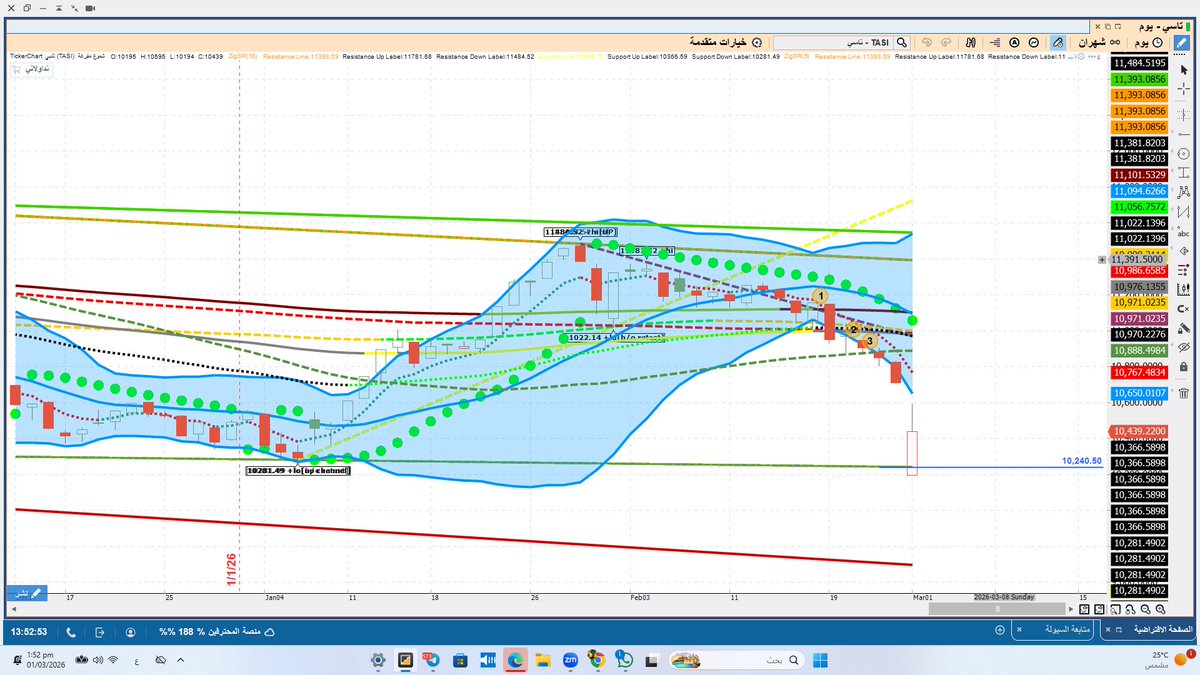The image size is (1200, 675).
Task: Click the magnifier search symbol button
Action: tap(901, 43)
